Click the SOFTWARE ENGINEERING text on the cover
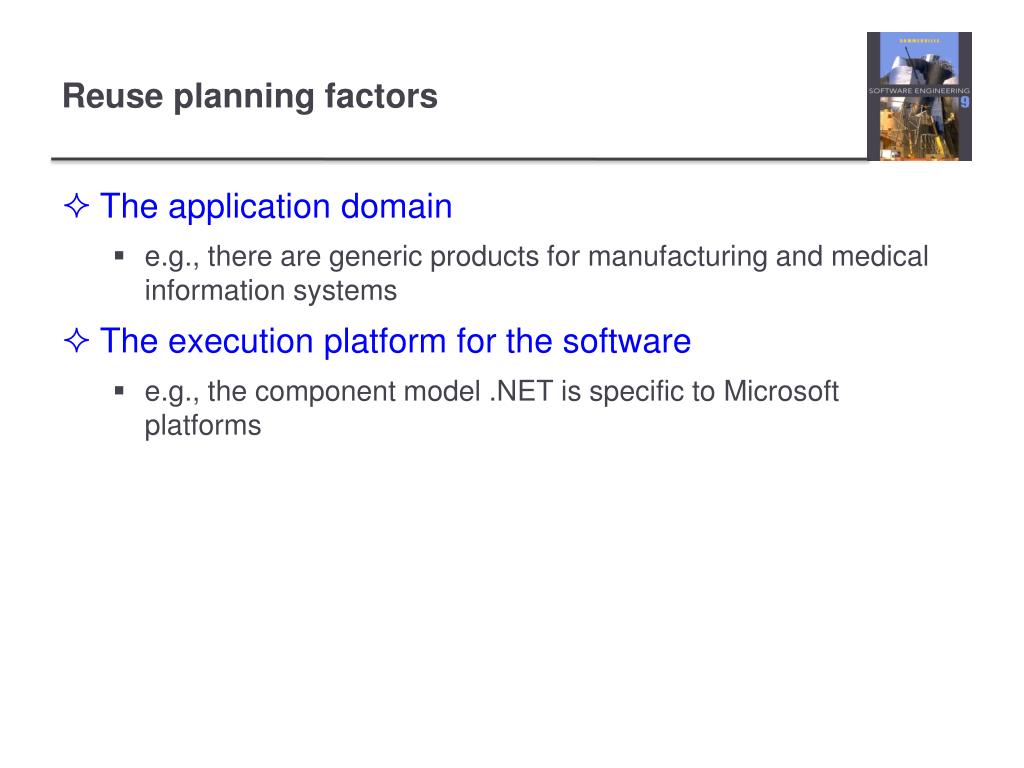1024x768 pixels. point(919,91)
